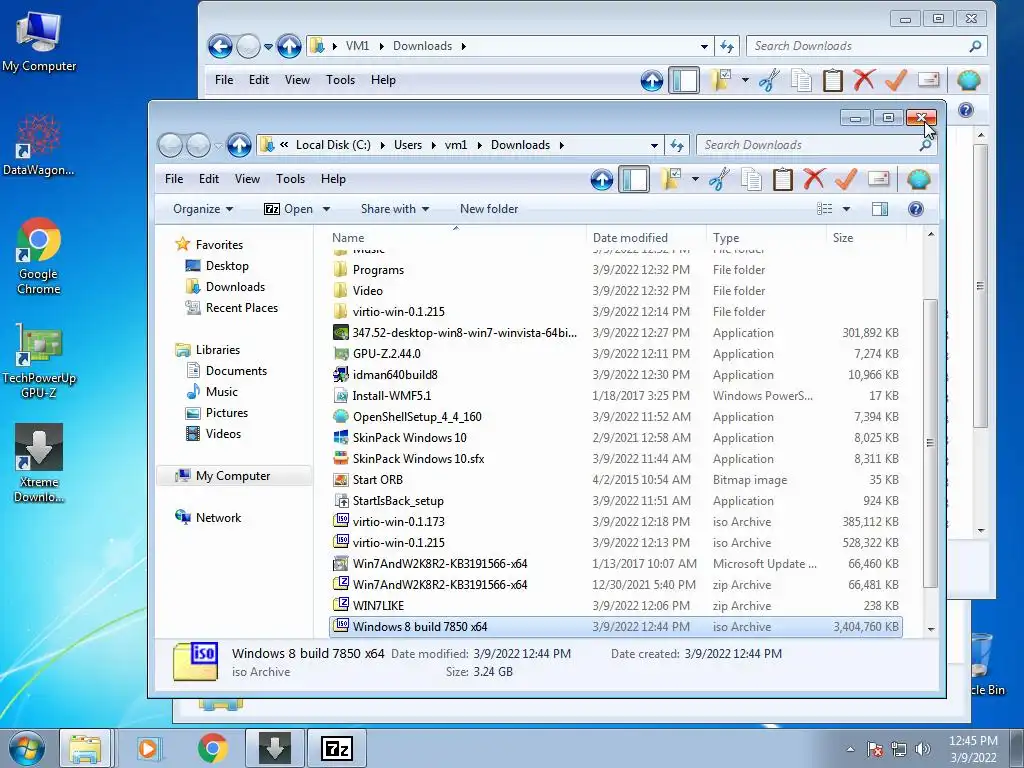Open the File menu in front window
1024x768 pixels.
[174, 179]
